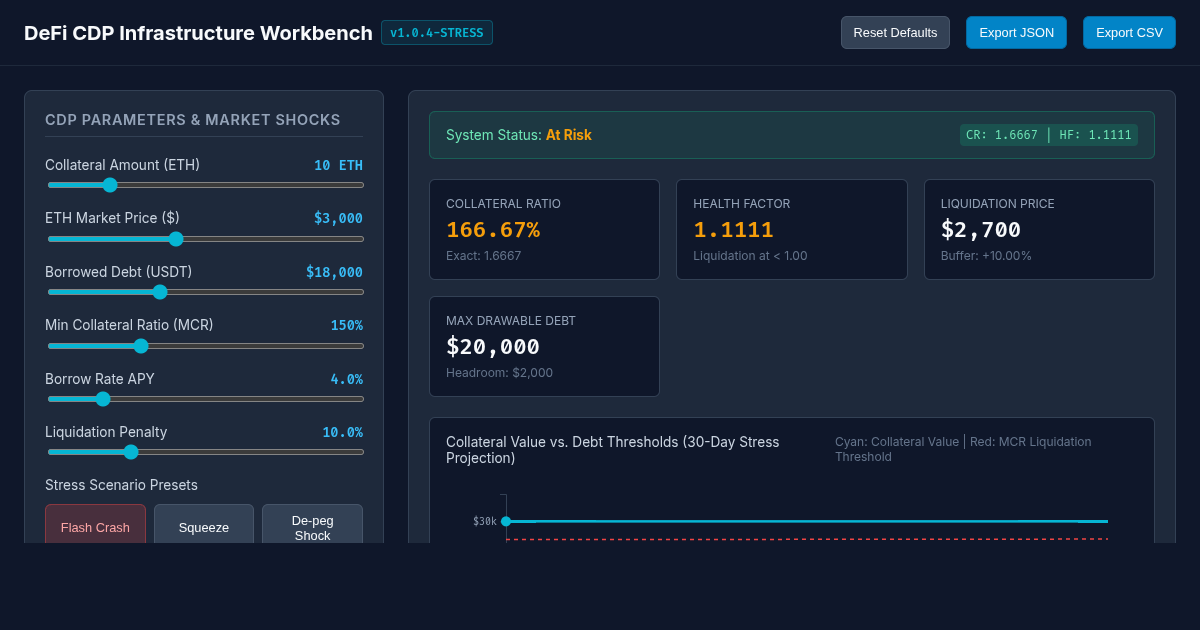Click the 4.0% borrow rate value
This screenshot has height=630, width=1200.
347,379
